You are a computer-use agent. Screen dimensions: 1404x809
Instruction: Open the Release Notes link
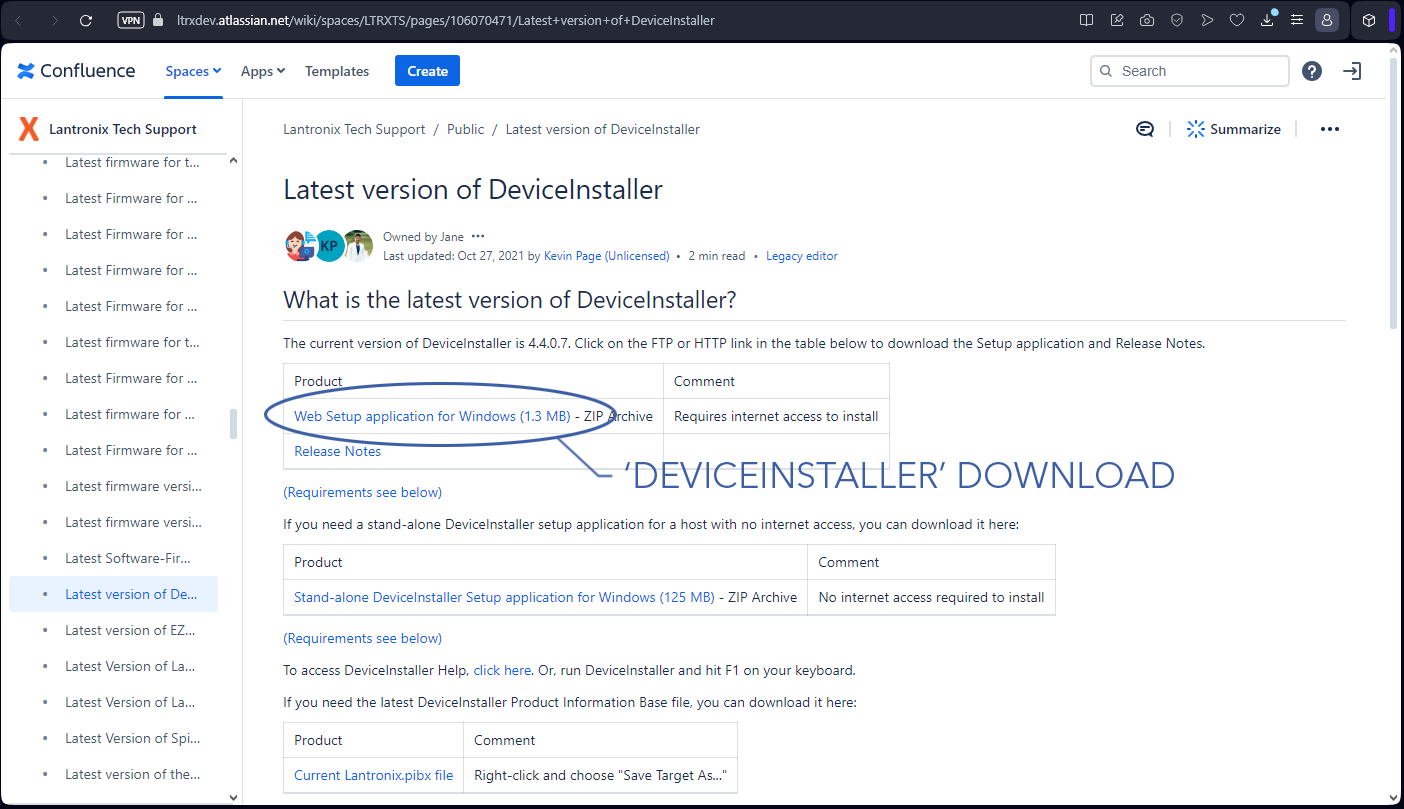[337, 451]
